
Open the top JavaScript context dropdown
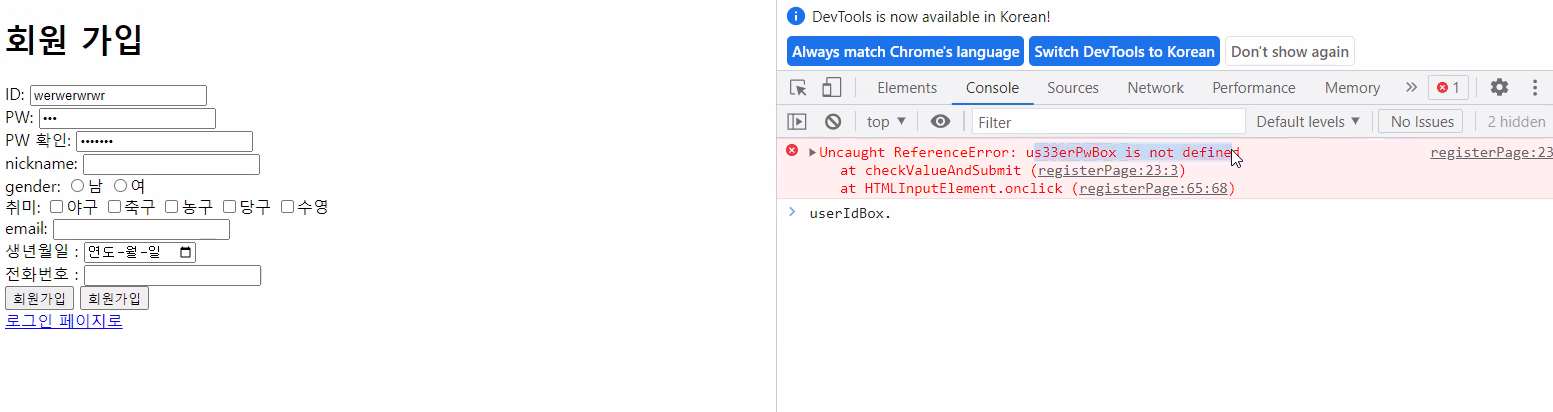point(886,122)
